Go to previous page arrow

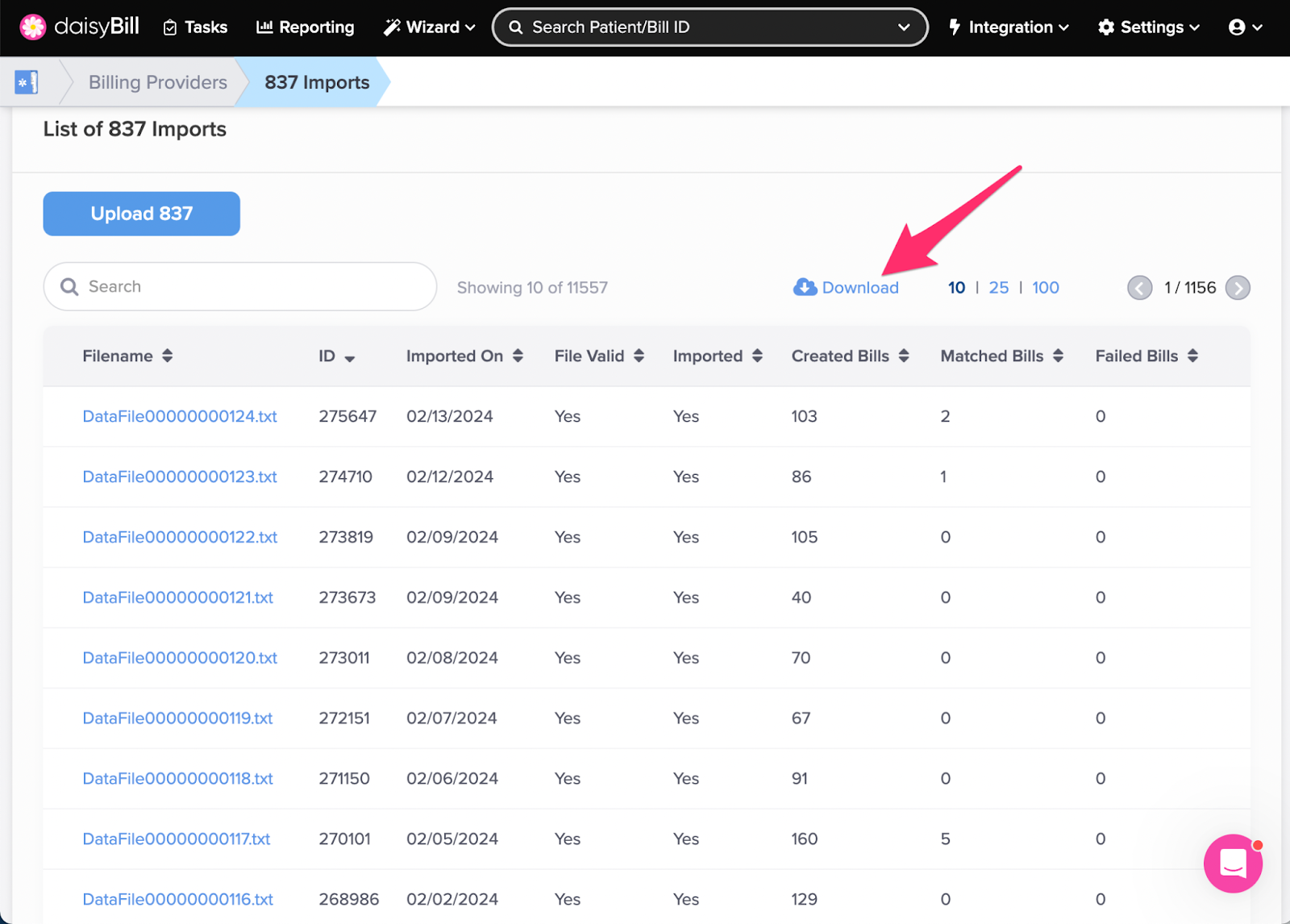point(1139,288)
